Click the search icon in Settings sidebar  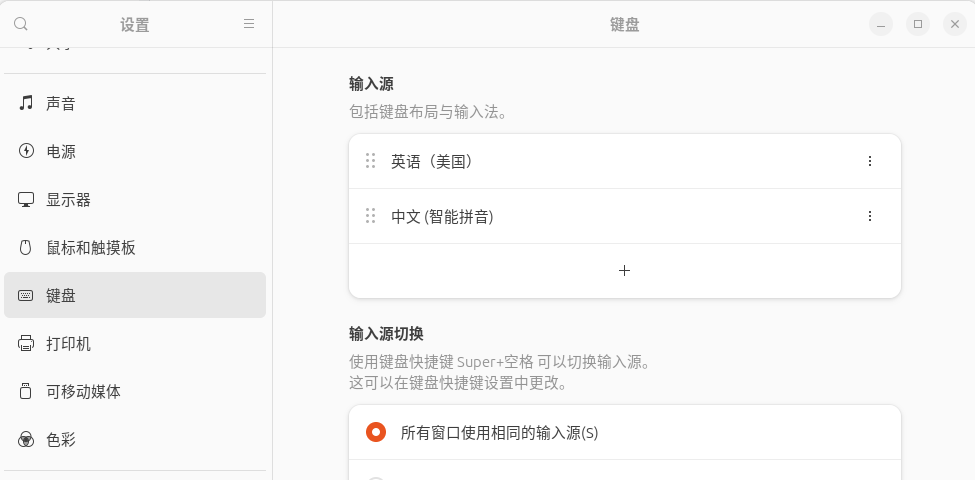point(21,24)
